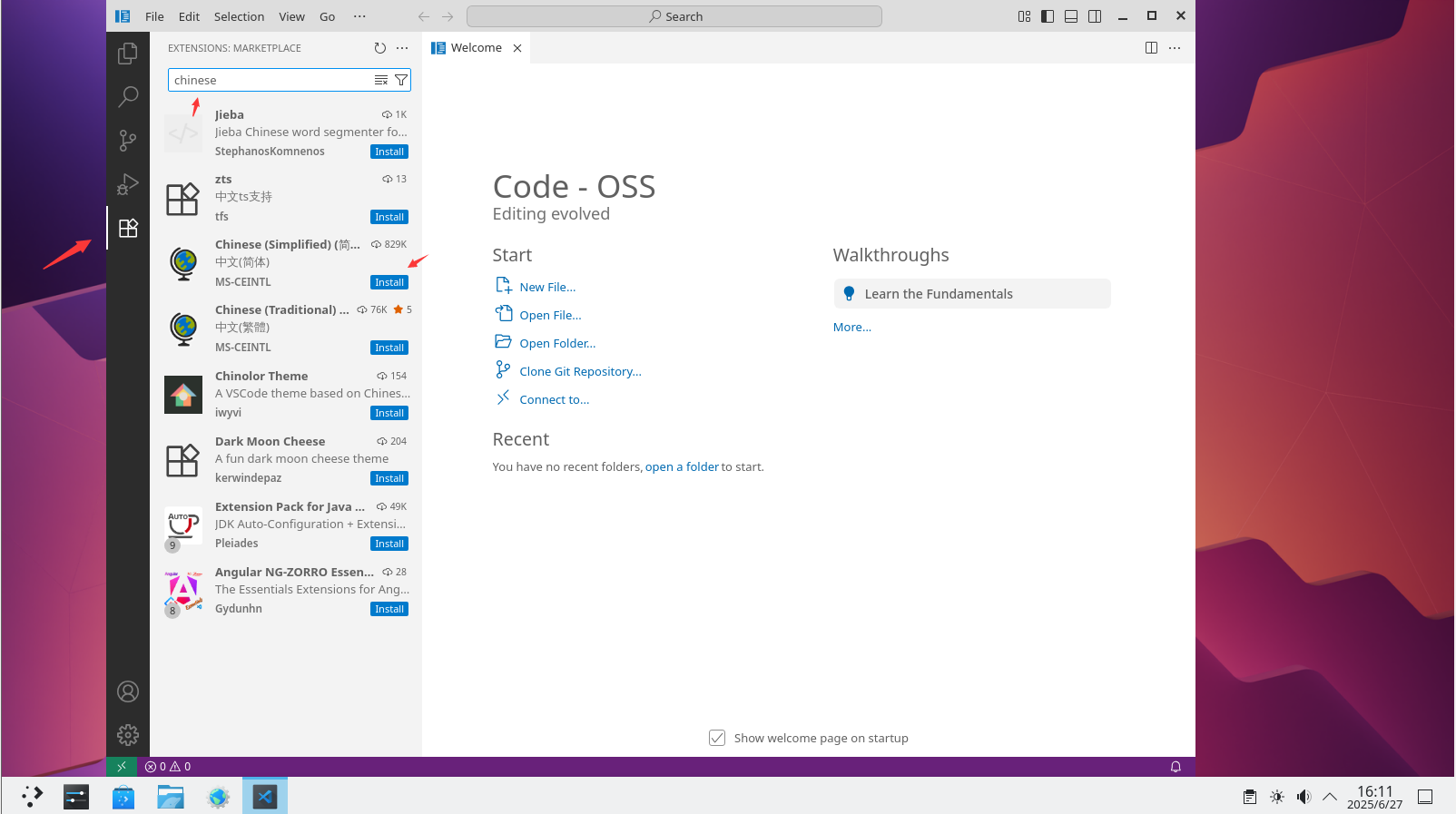The height and width of the screenshot is (814, 1456).
Task: Install Chinese (Simplified) language pack
Action: [x=389, y=282]
